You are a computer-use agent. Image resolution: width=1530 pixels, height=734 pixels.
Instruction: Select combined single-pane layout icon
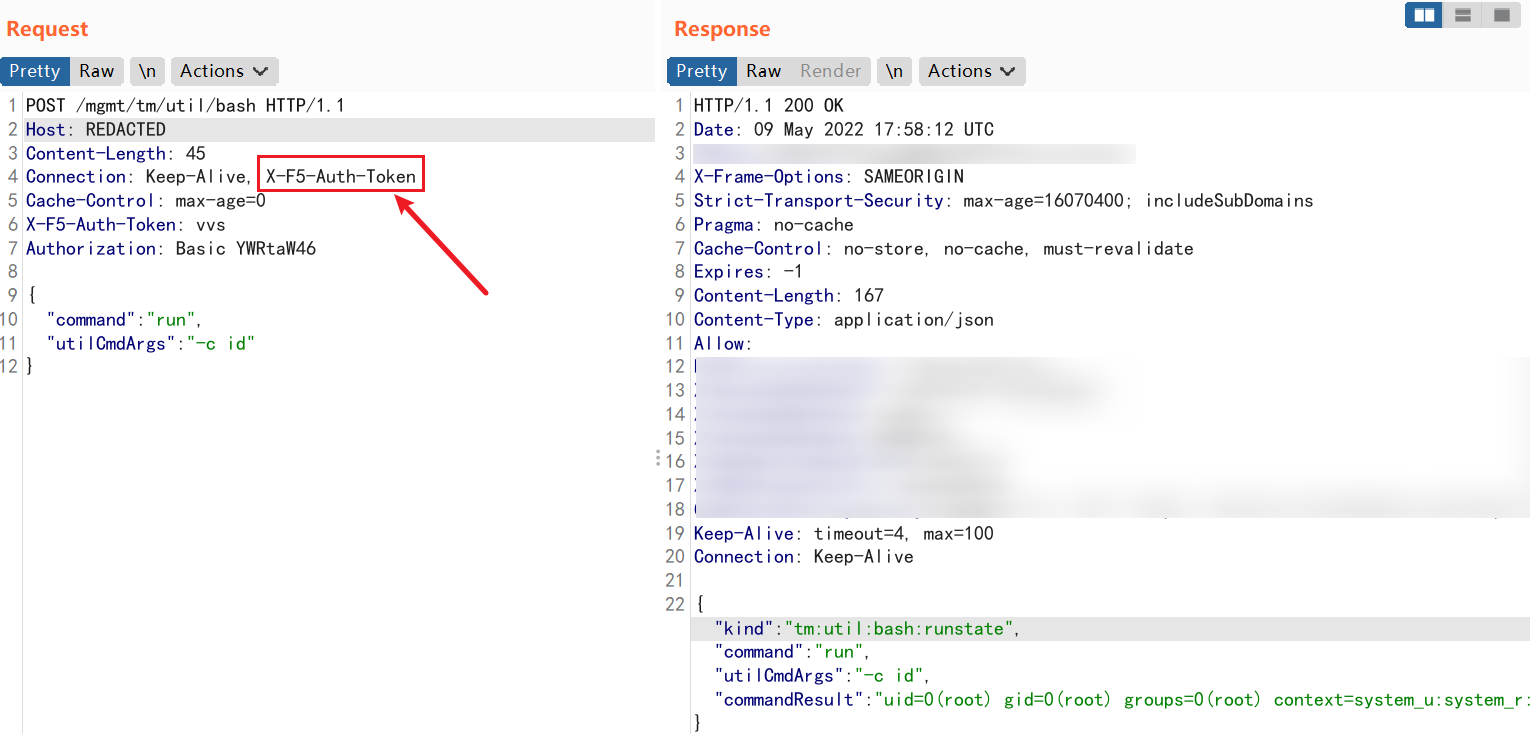click(x=1501, y=15)
